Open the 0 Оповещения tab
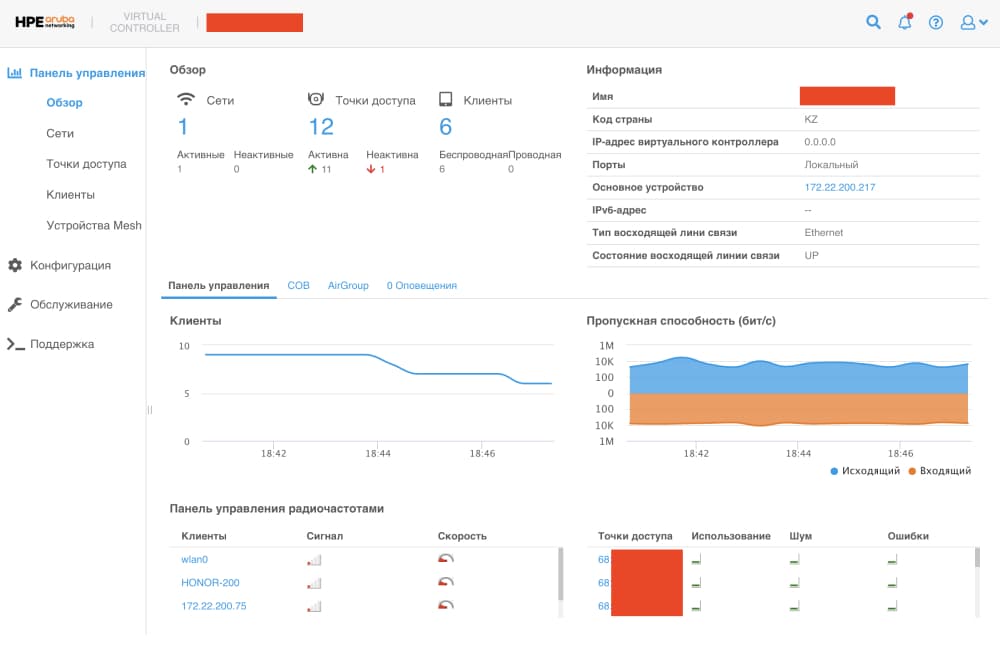This screenshot has width=1000, height=667. pyautogui.click(x=421, y=286)
